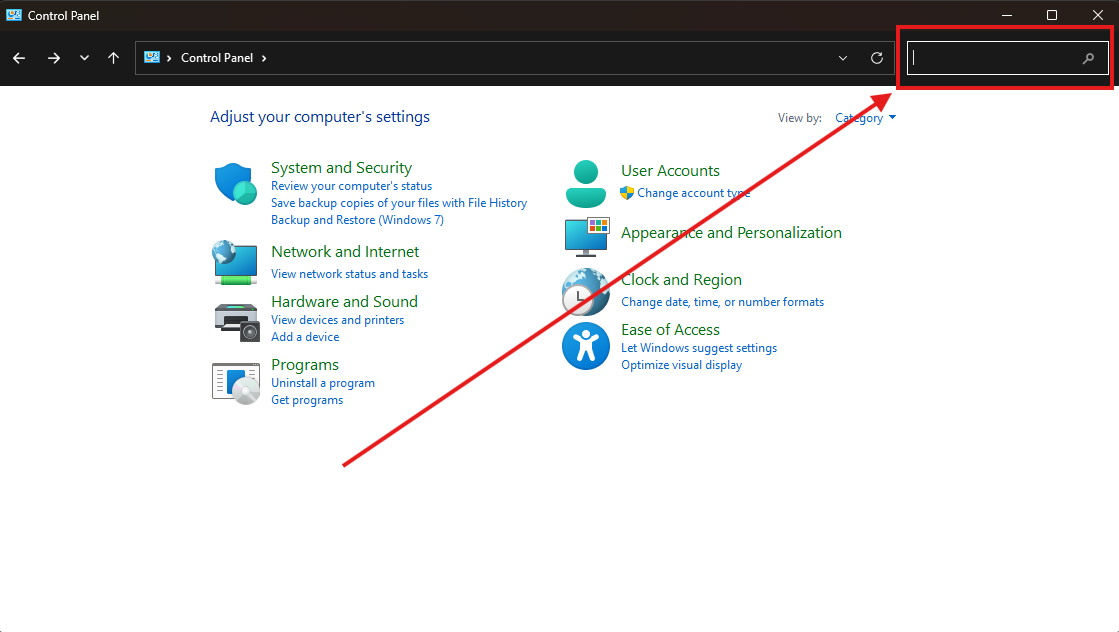This screenshot has height=632, width=1119.
Task: Open Network and Internet category
Action: click(x=345, y=252)
